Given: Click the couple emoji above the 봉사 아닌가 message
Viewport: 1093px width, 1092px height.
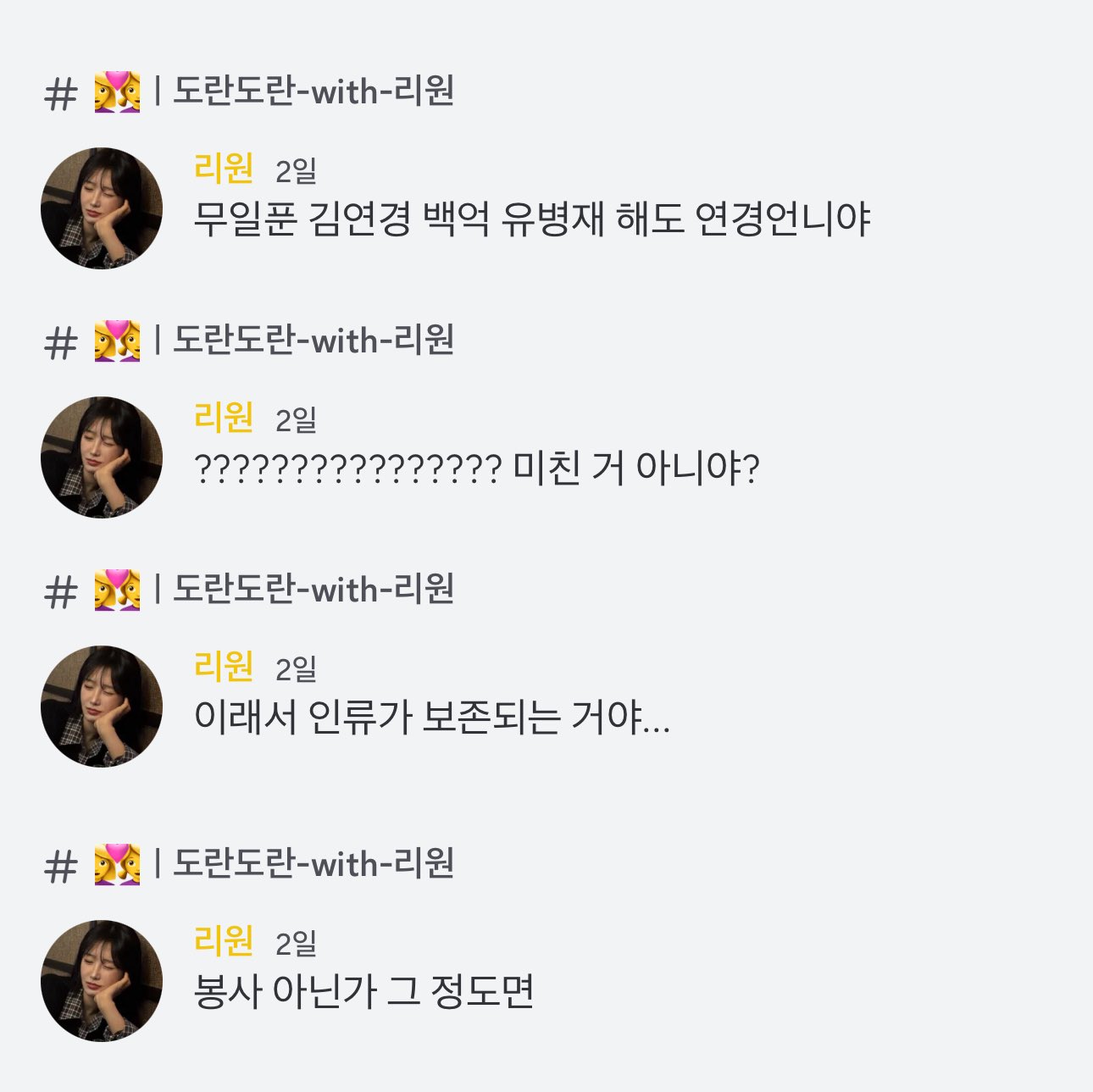Looking at the screenshot, I should 117,865.
